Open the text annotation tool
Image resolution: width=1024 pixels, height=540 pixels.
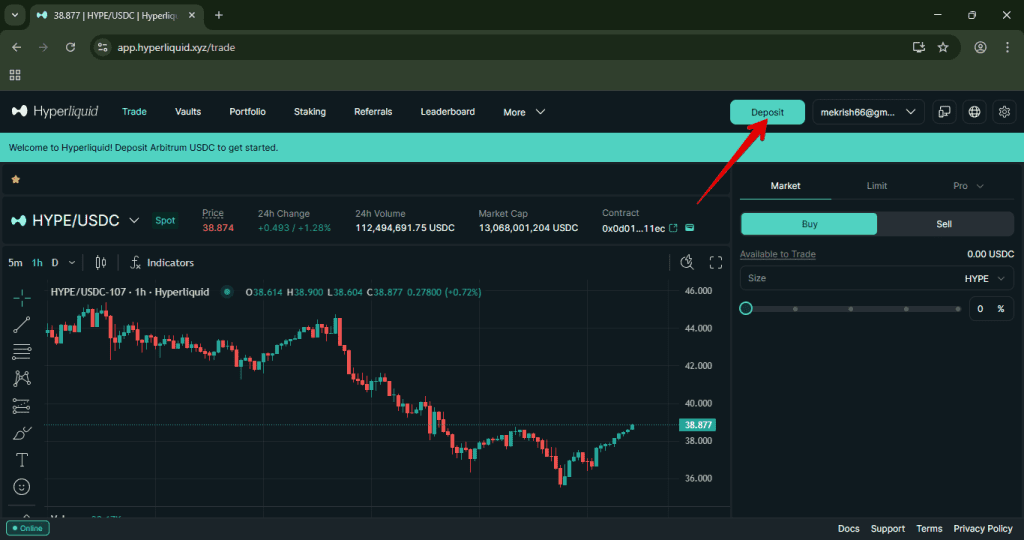coord(21,460)
